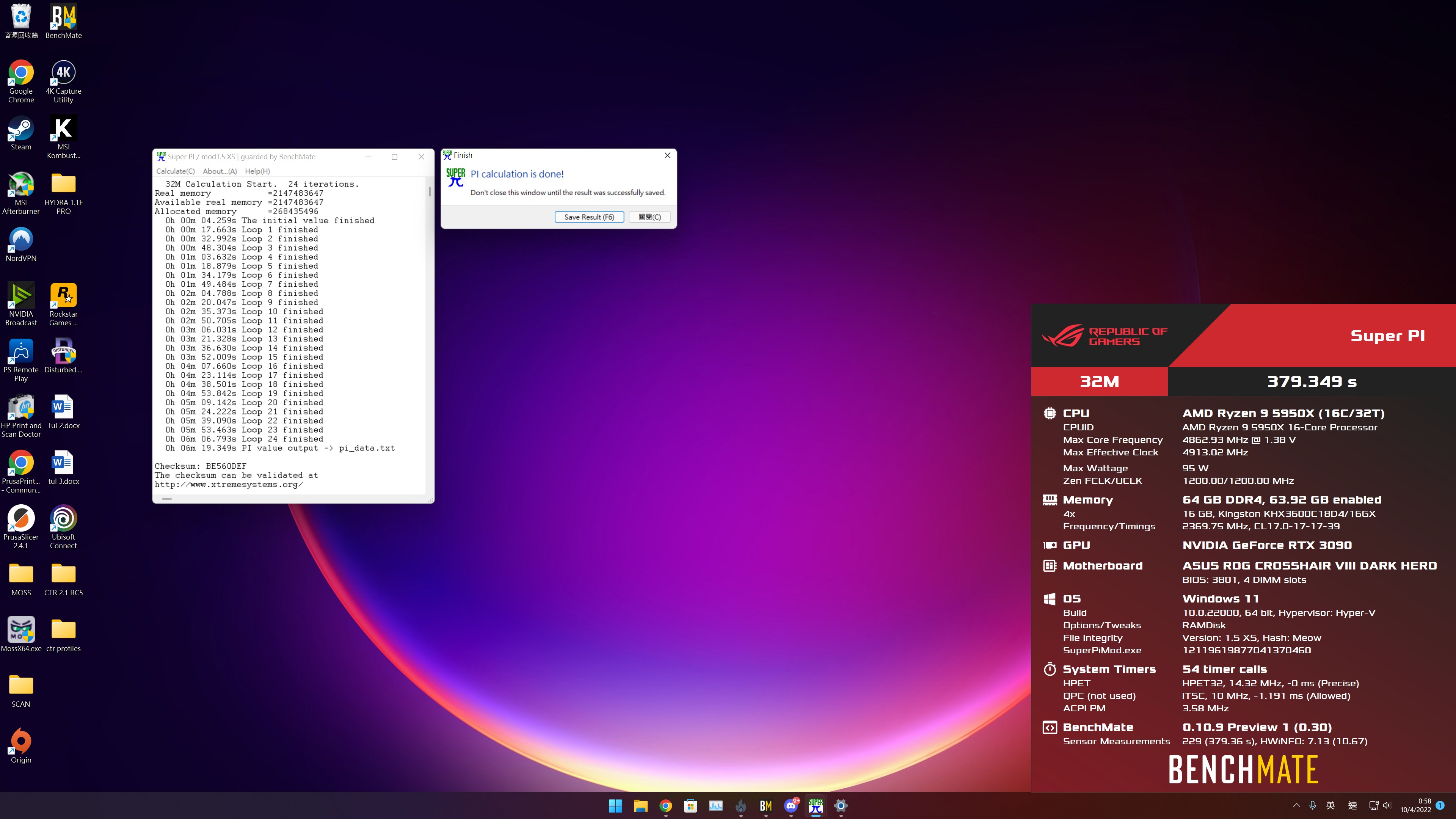
Task: Open the PrusaPrint Community Chrome shortcut
Action: [x=21, y=472]
